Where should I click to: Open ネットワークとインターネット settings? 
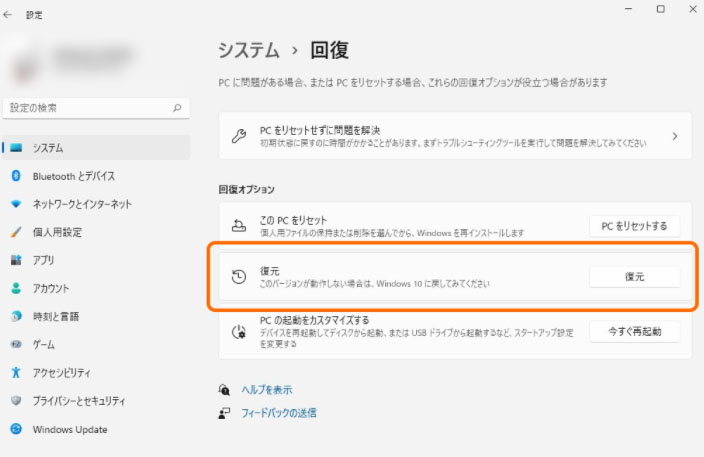[96, 204]
